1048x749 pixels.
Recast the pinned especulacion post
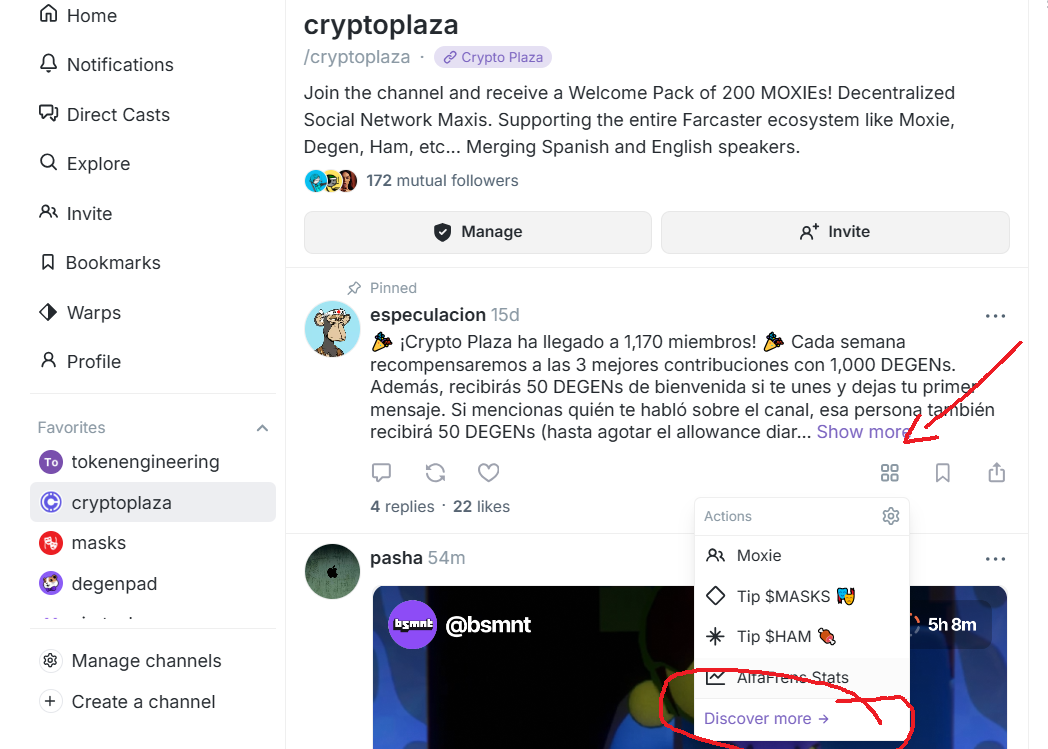[435, 473]
